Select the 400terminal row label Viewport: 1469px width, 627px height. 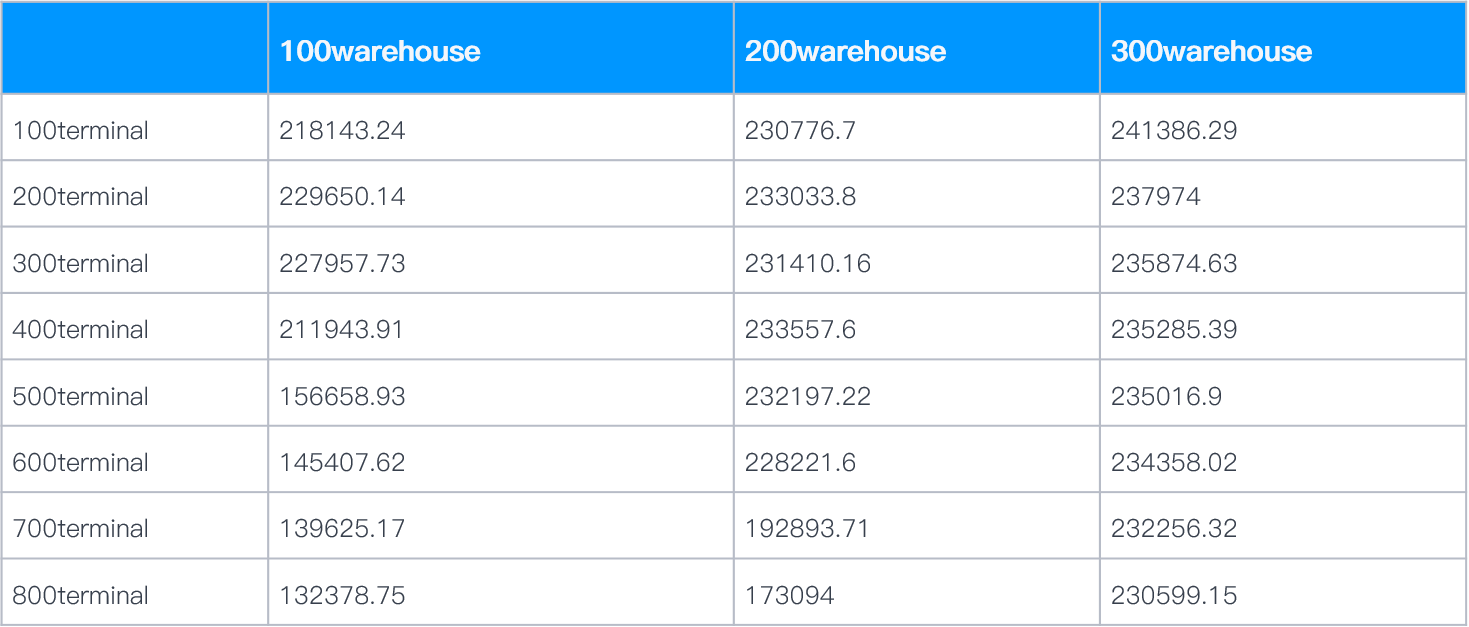coord(80,330)
